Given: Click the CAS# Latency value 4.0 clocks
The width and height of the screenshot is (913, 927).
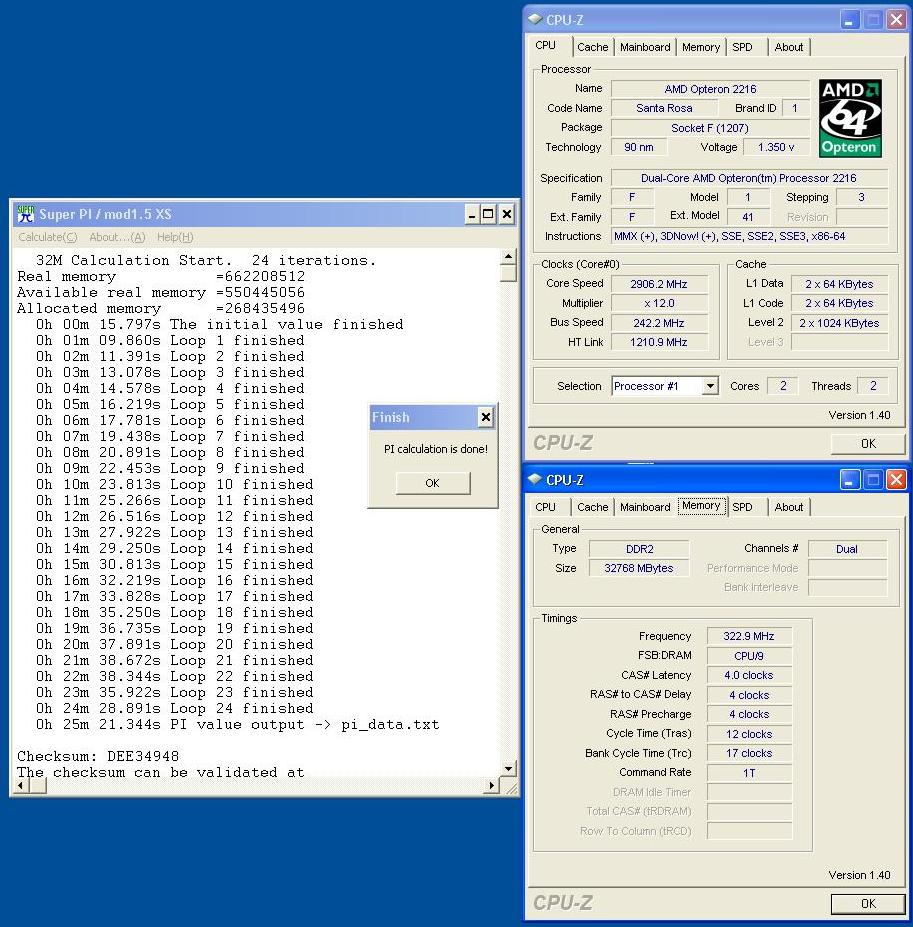Looking at the screenshot, I should [x=749, y=675].
